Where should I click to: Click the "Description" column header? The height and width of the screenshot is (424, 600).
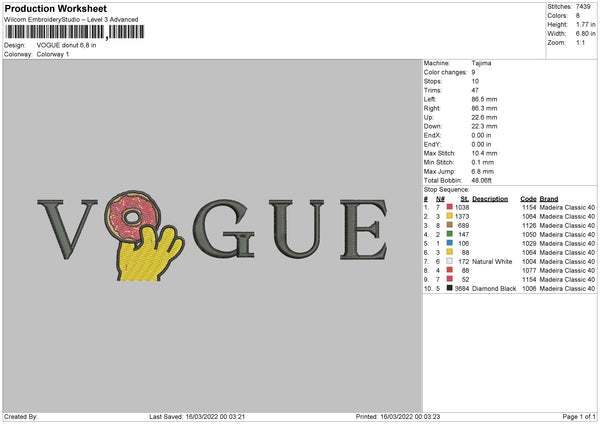[x=490, y=199]
